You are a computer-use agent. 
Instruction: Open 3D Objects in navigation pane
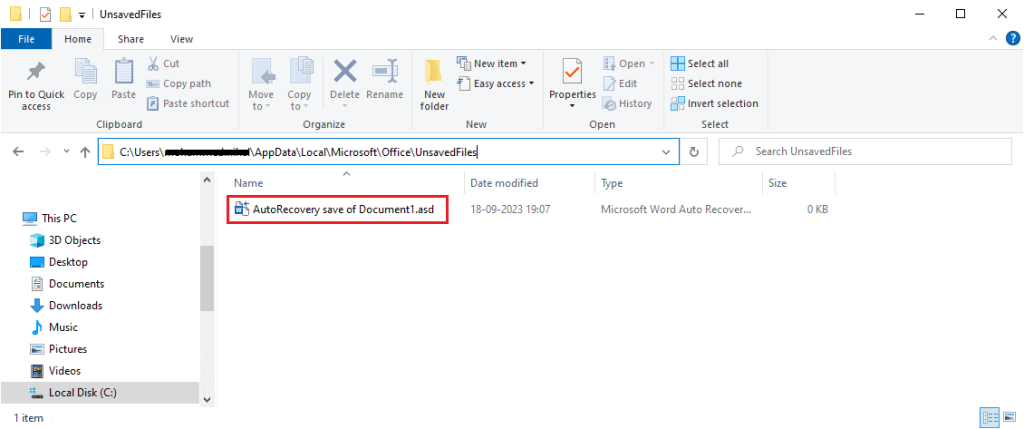click(x=65, y=240)
